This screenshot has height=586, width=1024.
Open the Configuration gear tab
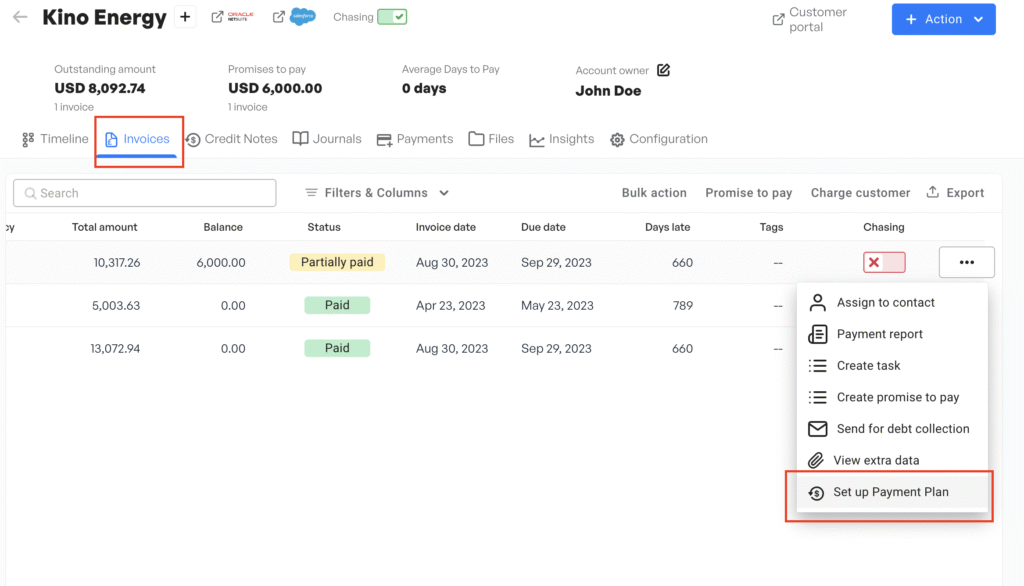(659, 139)
